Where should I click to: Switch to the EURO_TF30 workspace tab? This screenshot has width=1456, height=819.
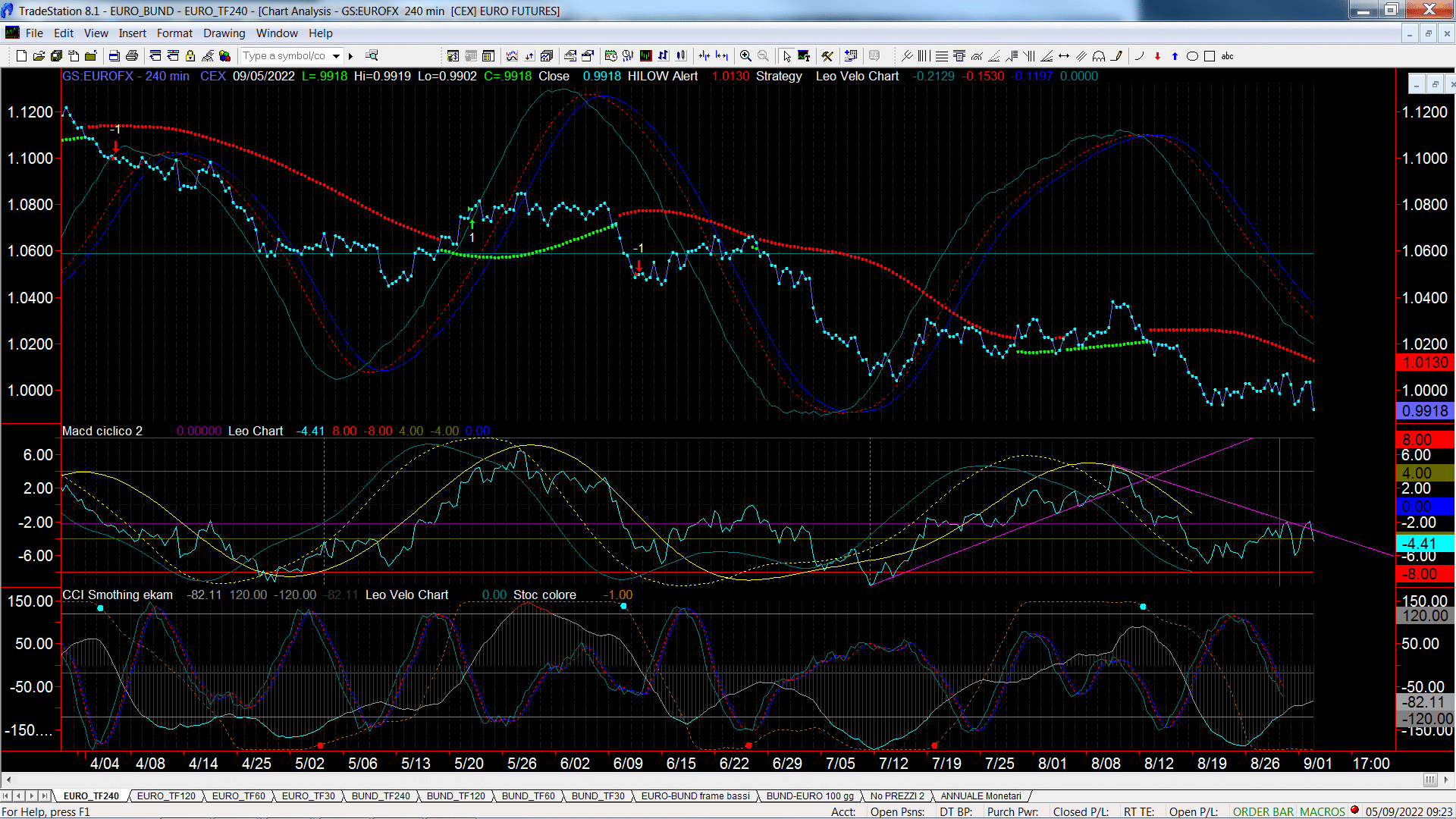click(x=308, y=795)
